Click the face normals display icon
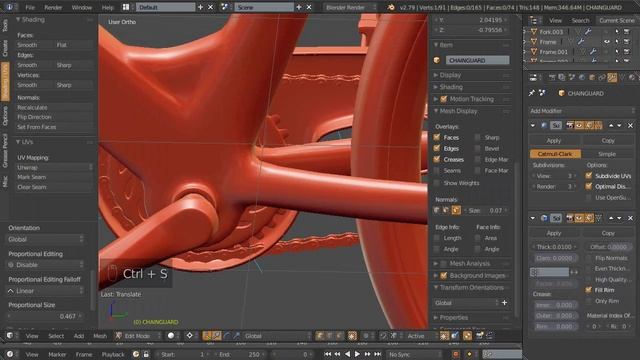This screenshot has height=360, width=640. tap(456, 210)
